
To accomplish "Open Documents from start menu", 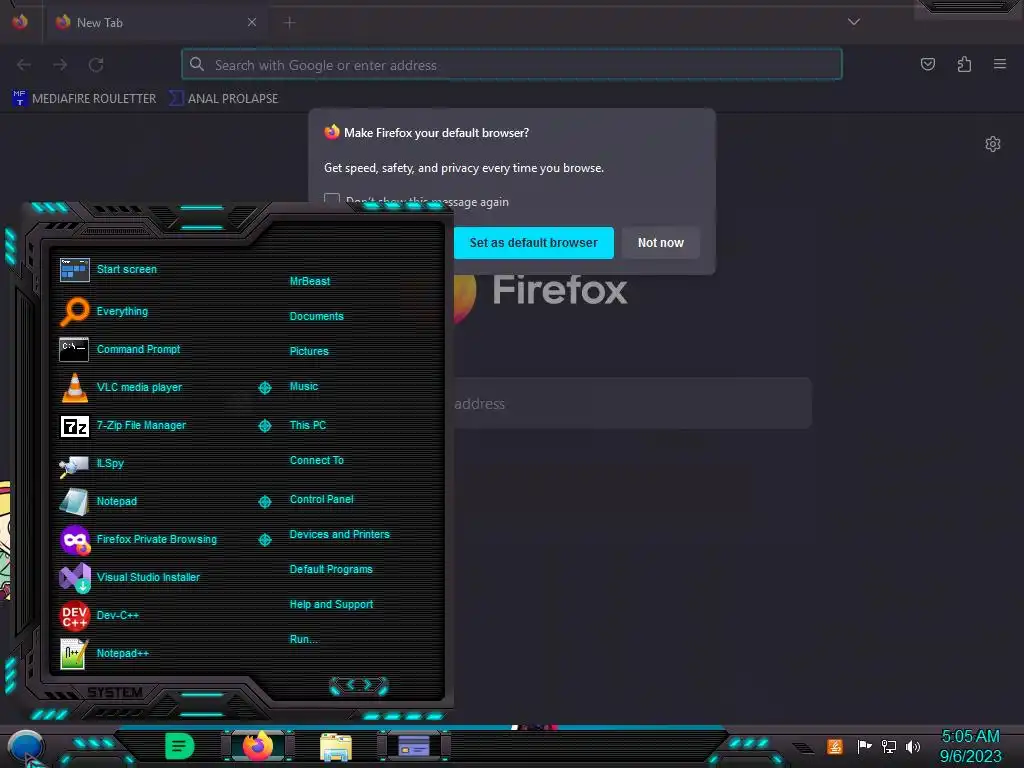I will (x=317, y=316).
